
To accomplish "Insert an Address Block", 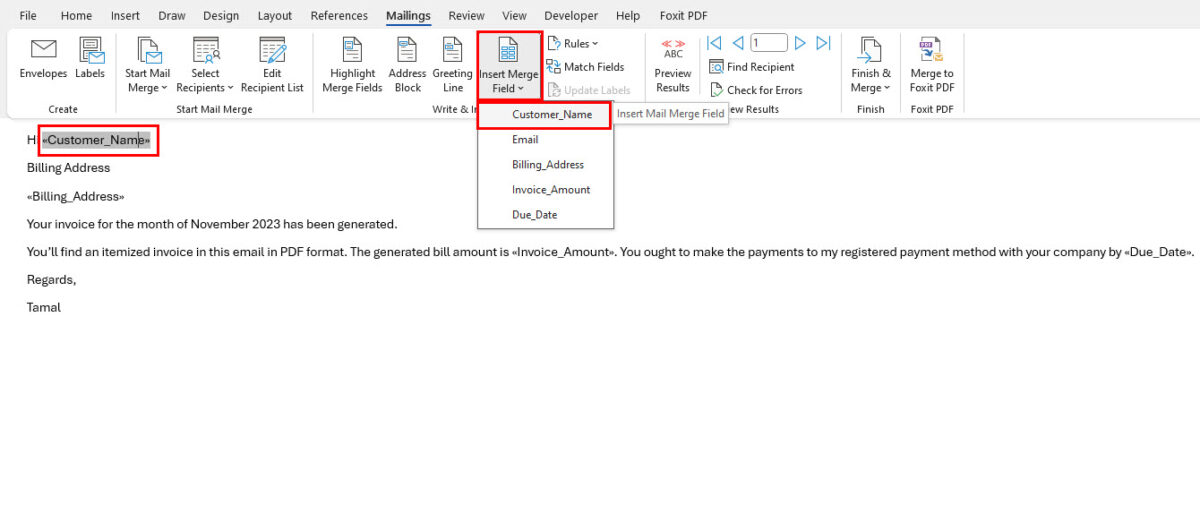I will tap(407, 66).
